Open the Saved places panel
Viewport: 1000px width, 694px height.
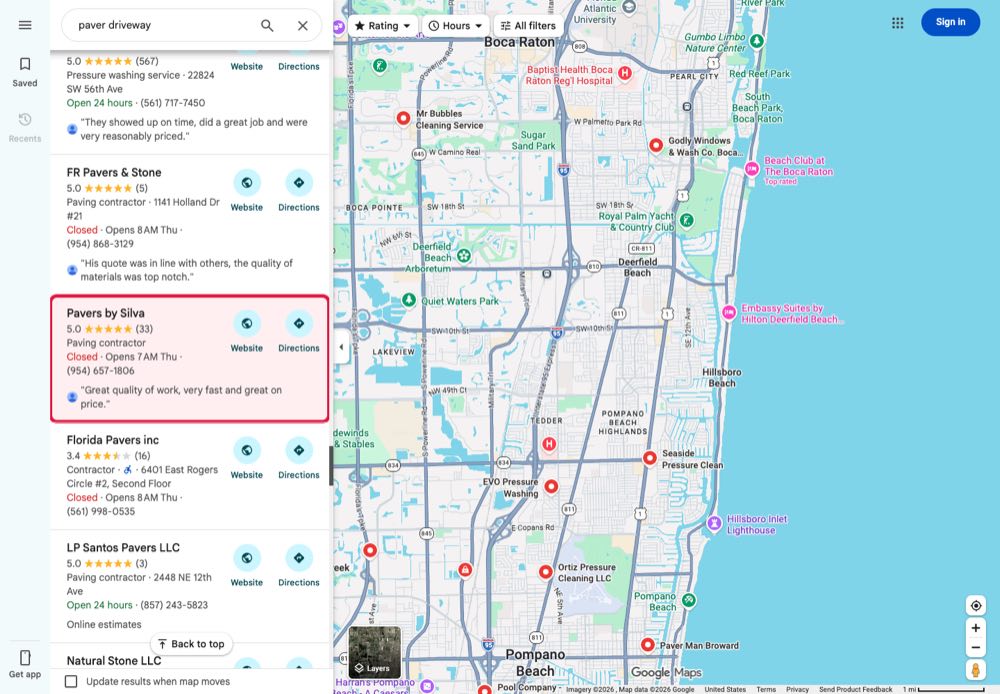[25, 71]
